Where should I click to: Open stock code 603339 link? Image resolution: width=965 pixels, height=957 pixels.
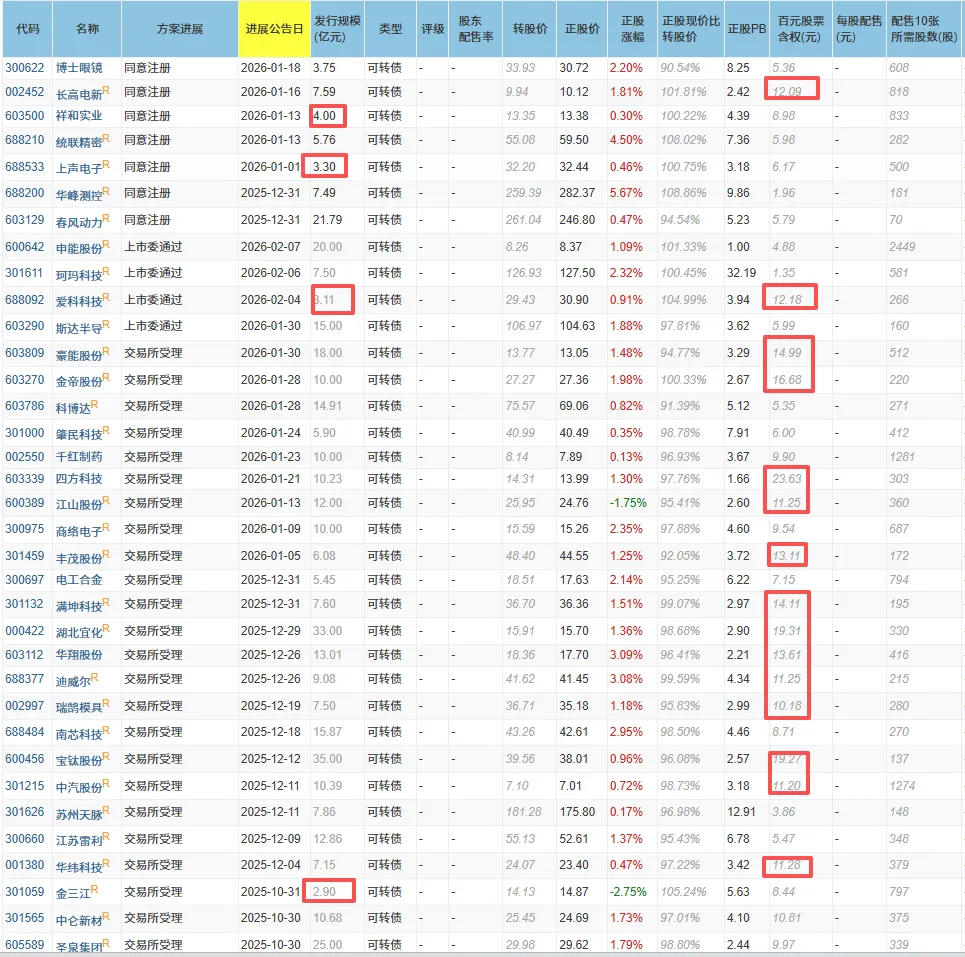tap(25, 479)
